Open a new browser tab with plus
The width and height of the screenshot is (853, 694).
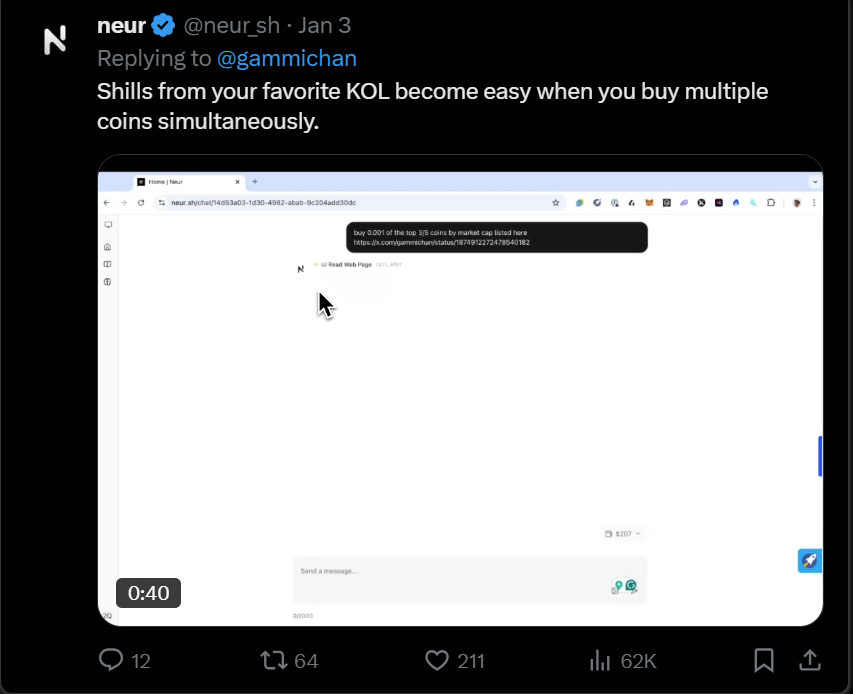pyautogui.click(x=255, y=182)
